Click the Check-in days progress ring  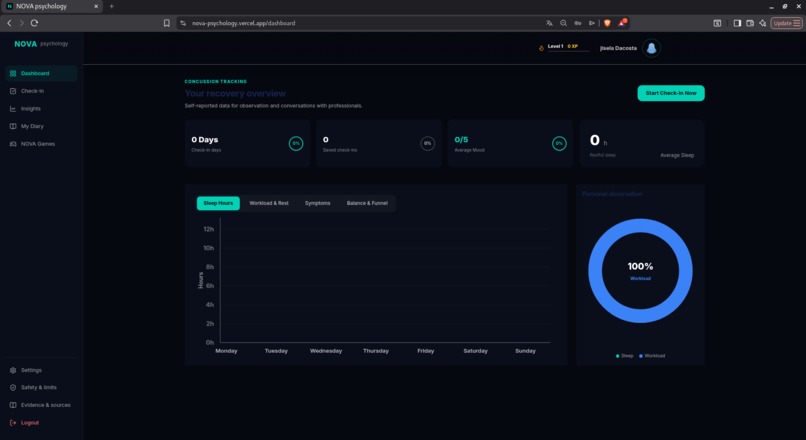point(296,143)
